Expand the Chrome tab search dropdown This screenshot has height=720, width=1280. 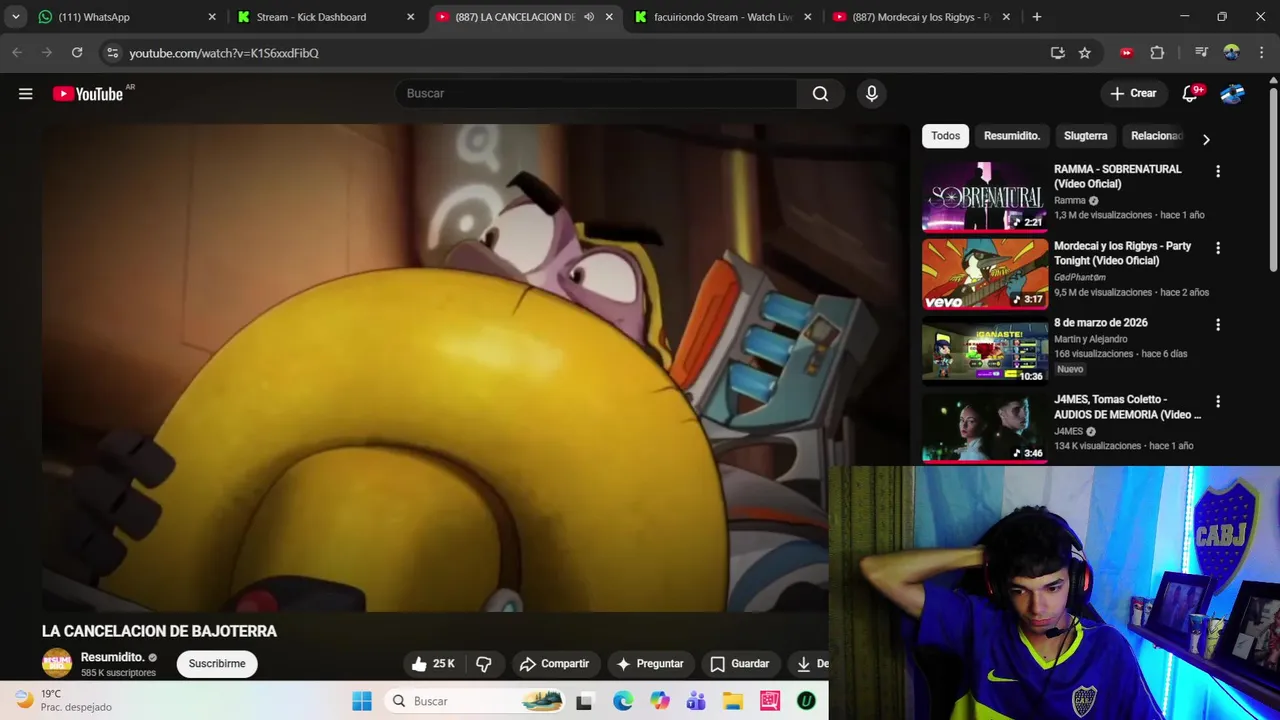15,17
